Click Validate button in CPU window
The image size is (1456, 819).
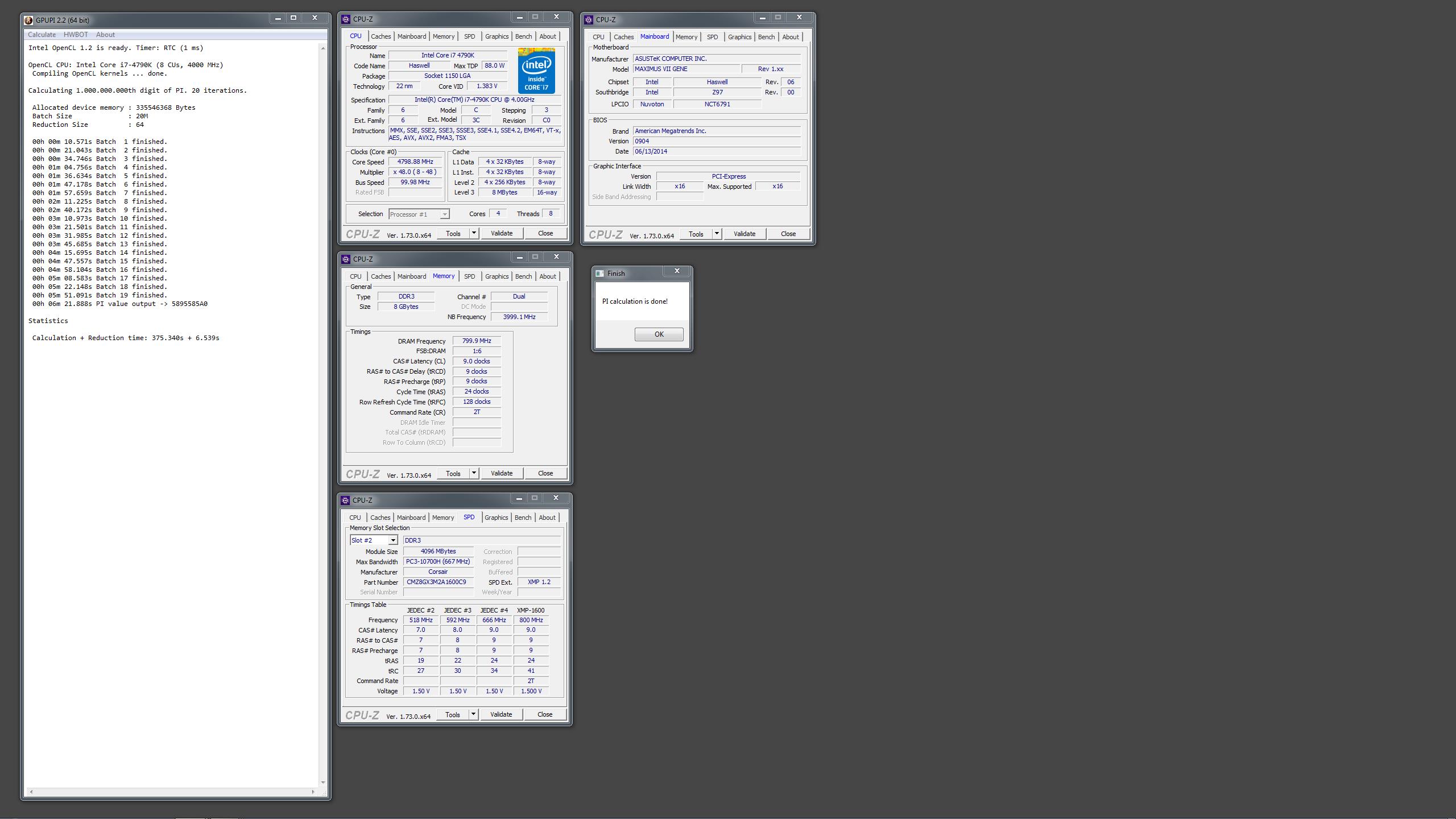[x=502, y=233]
